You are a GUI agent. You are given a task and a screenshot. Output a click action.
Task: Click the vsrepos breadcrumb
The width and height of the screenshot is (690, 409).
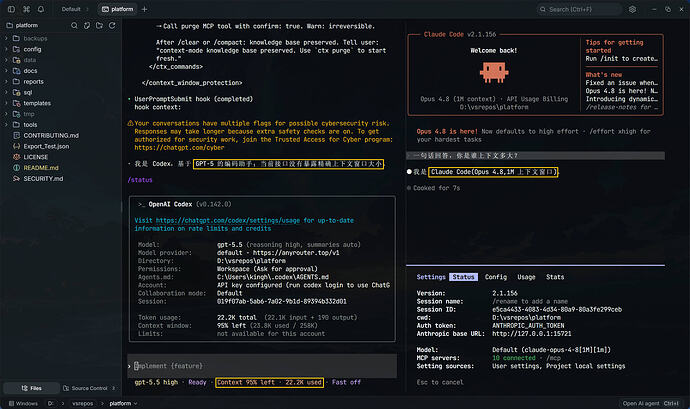[82, 403]
